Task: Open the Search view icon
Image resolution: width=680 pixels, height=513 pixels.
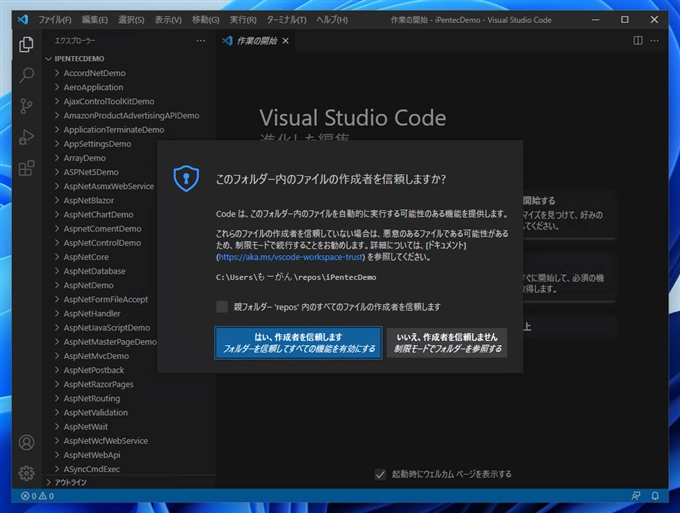Action: (x=26, y=75)
